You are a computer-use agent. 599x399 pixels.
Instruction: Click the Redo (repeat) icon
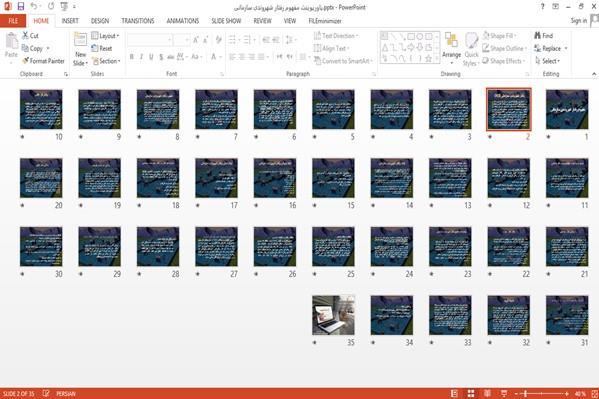pyautogui.click(x=51, y=6)
